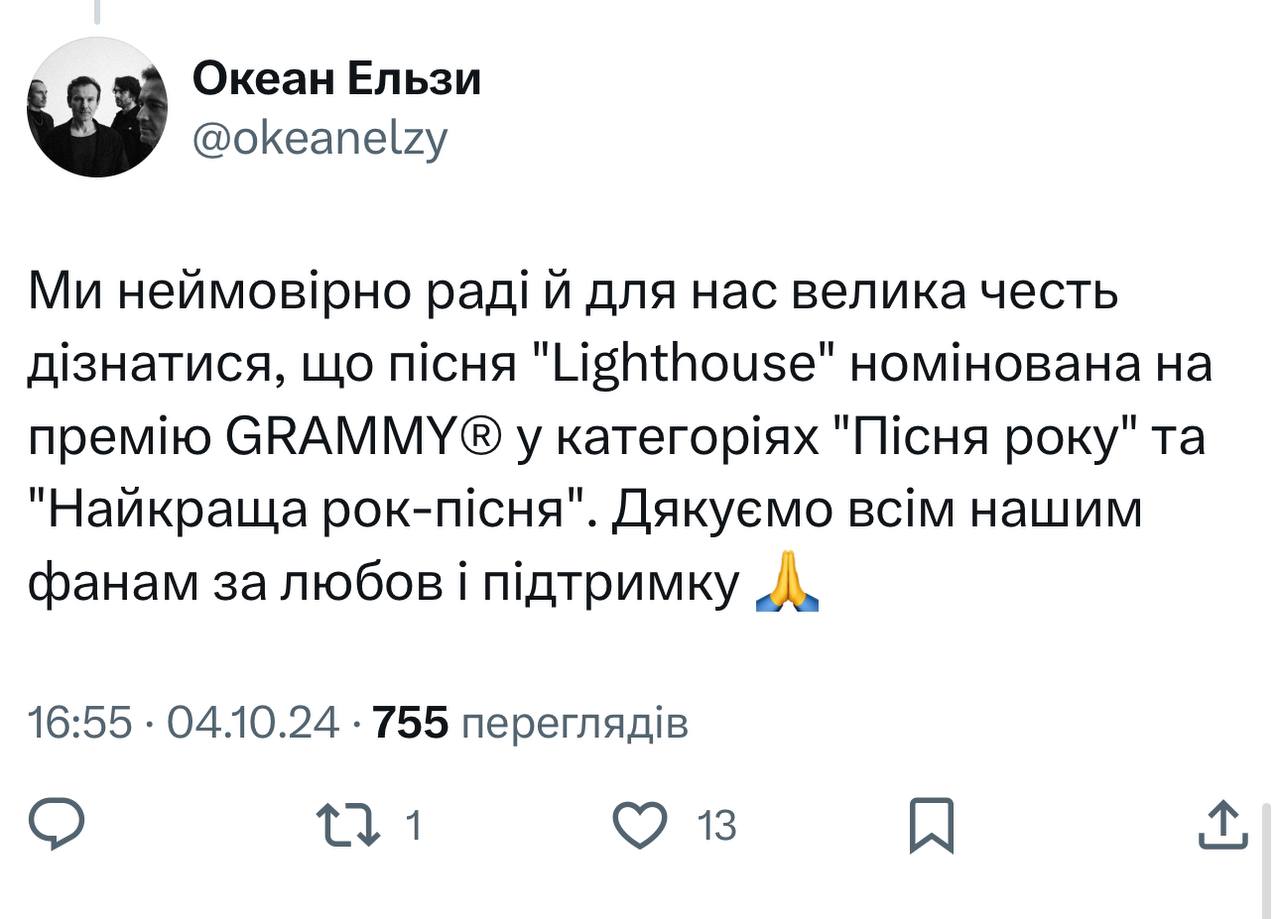Click the praying hands emoji
Image resolution: width=1280 pixels, height=919 pixels.
click(788, 586)
